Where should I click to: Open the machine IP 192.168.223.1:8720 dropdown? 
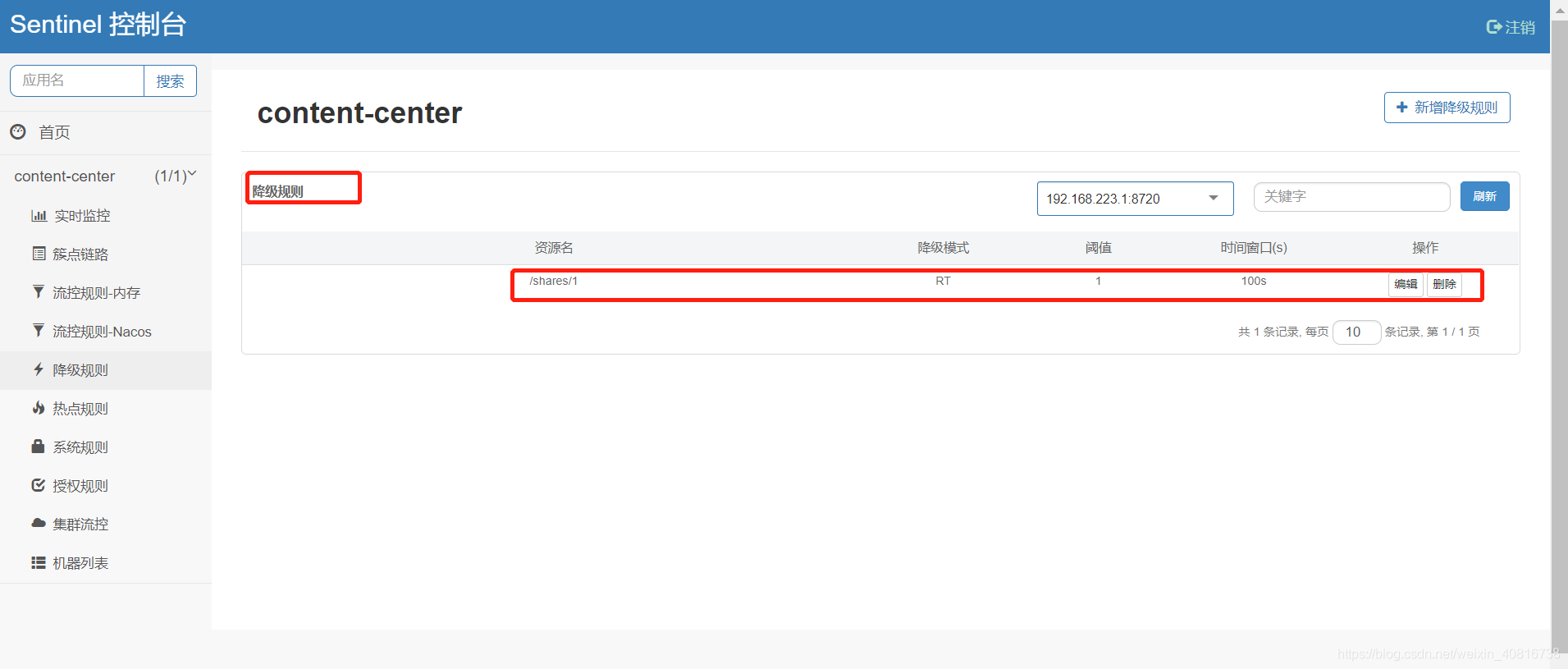(x=1135, y=199)
